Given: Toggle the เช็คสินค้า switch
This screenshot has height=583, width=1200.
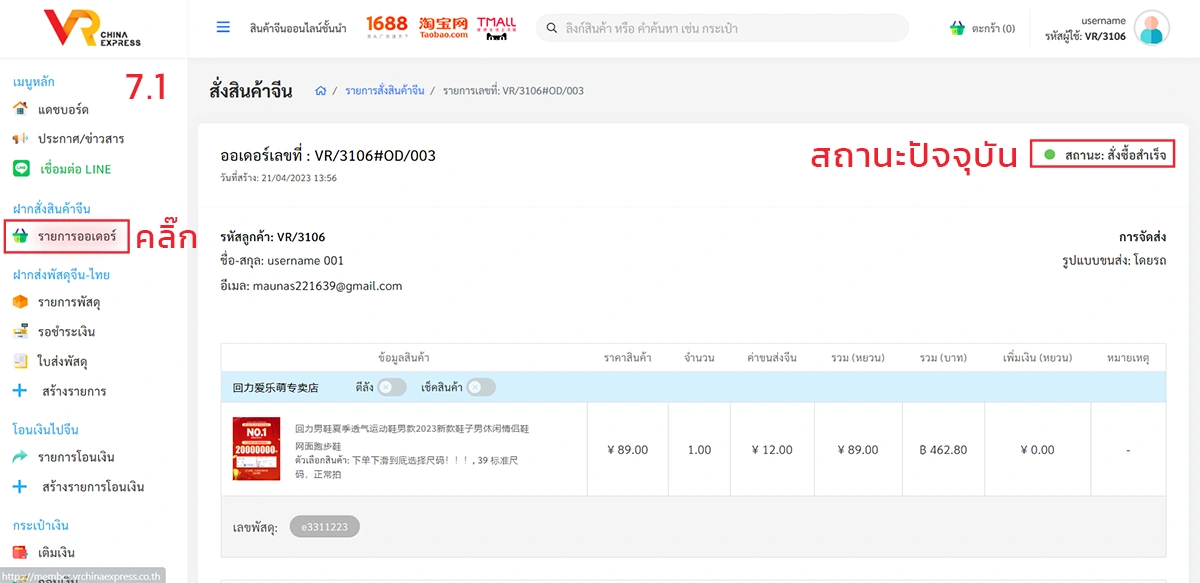Looking at the screenshot, I should tap(480, 387).
